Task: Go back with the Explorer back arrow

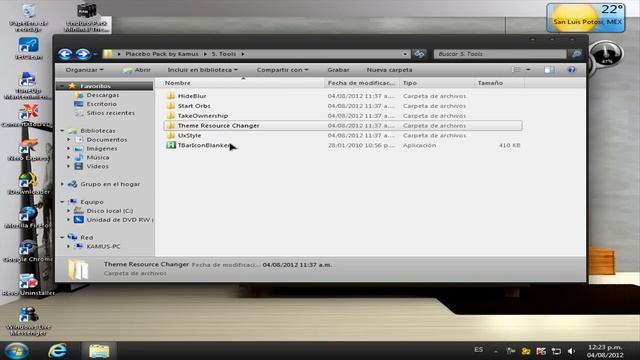Action: click(x=65, y=54)
